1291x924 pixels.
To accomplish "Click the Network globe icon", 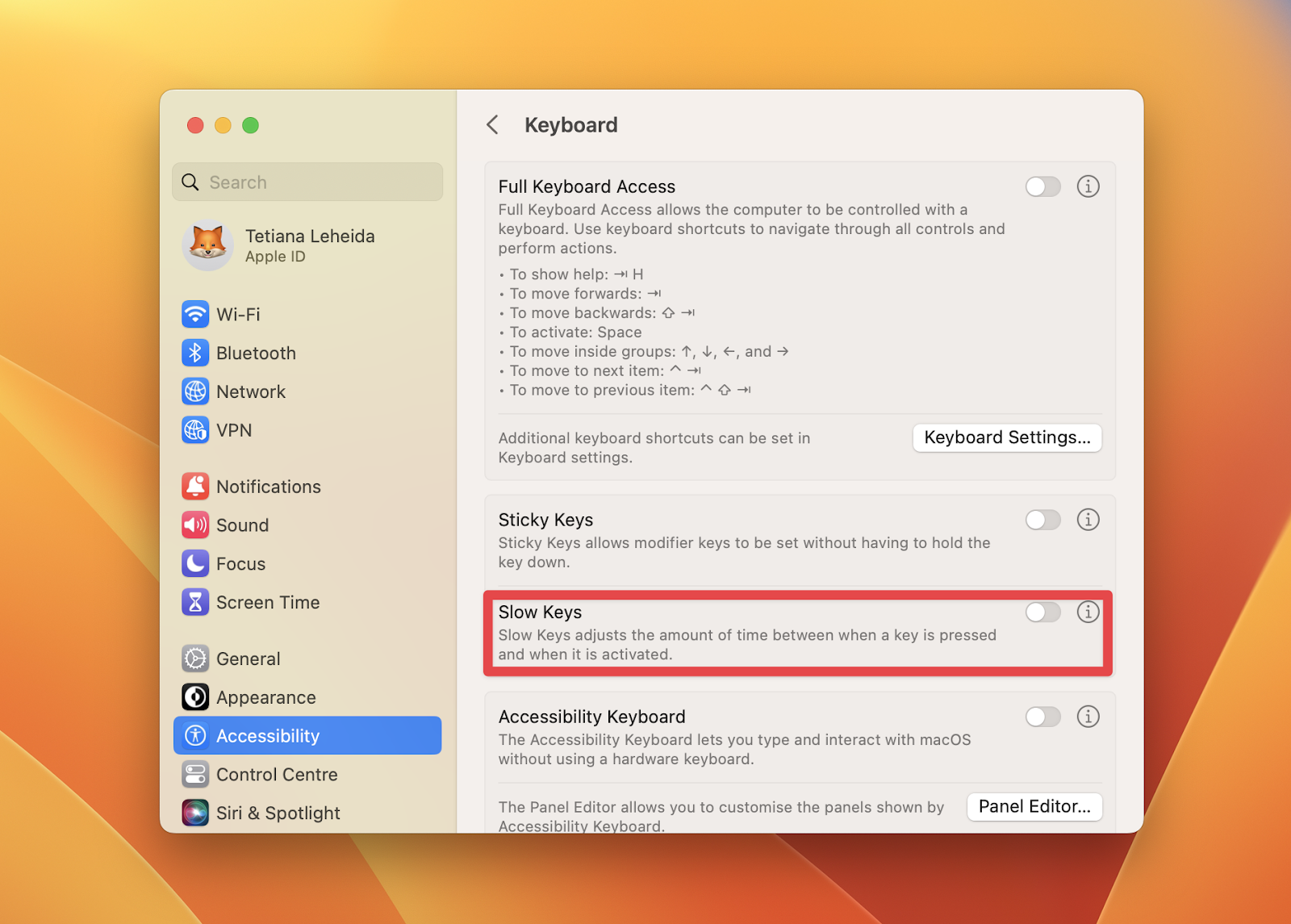I will coord(195,391).
